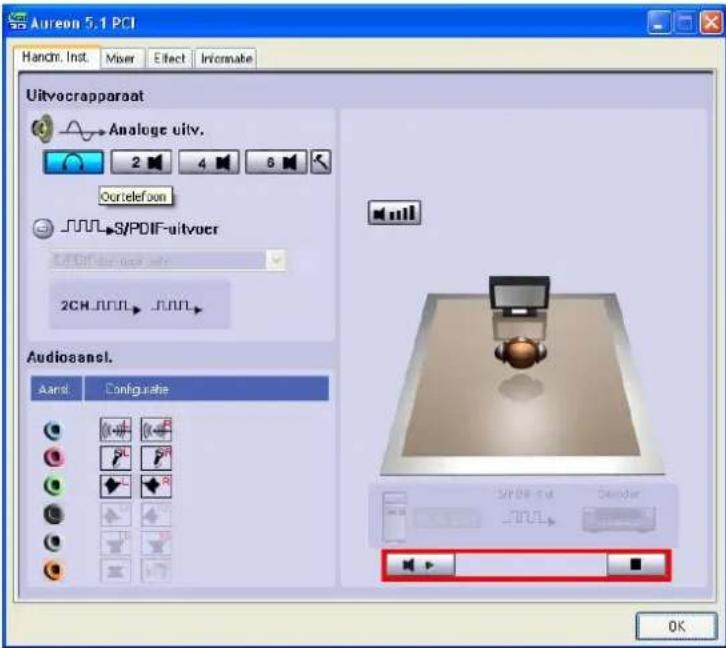Confirm with the OK button
Image resolution: width=726 pixels, height=648 pixels.
click(676, 626)
